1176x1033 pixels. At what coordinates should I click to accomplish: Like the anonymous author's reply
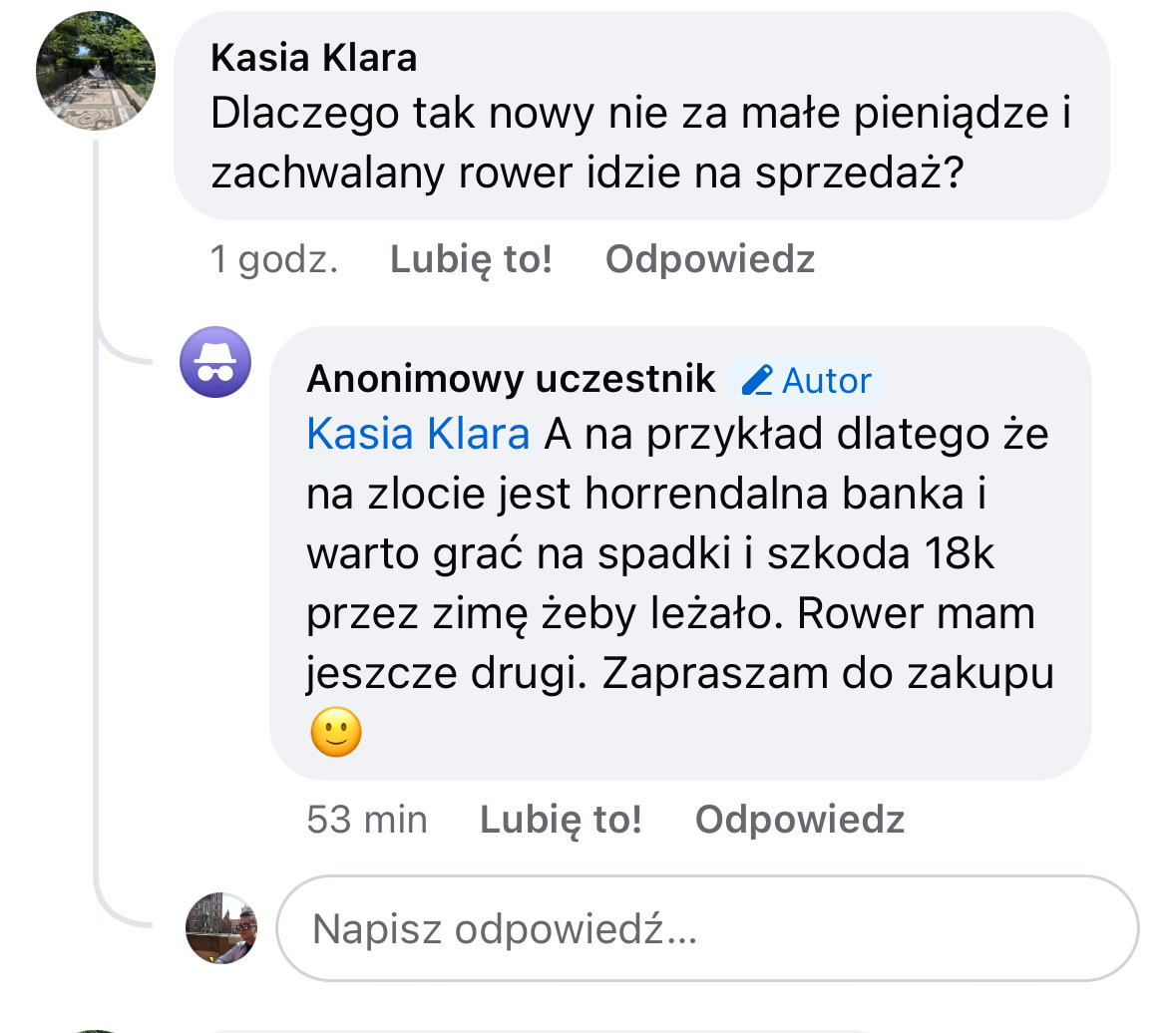tap(561, 820)
